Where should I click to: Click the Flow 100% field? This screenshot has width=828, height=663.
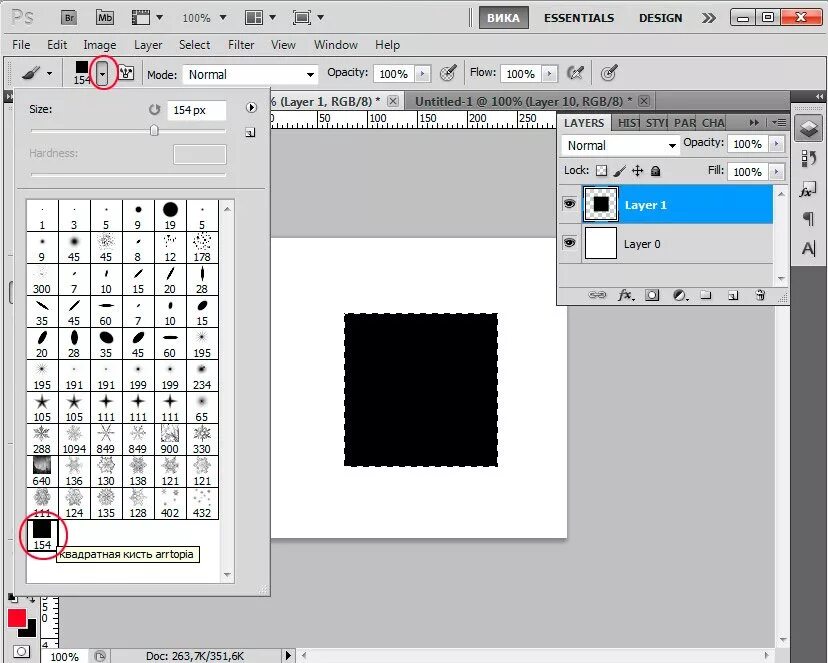[x=521, y=74]
